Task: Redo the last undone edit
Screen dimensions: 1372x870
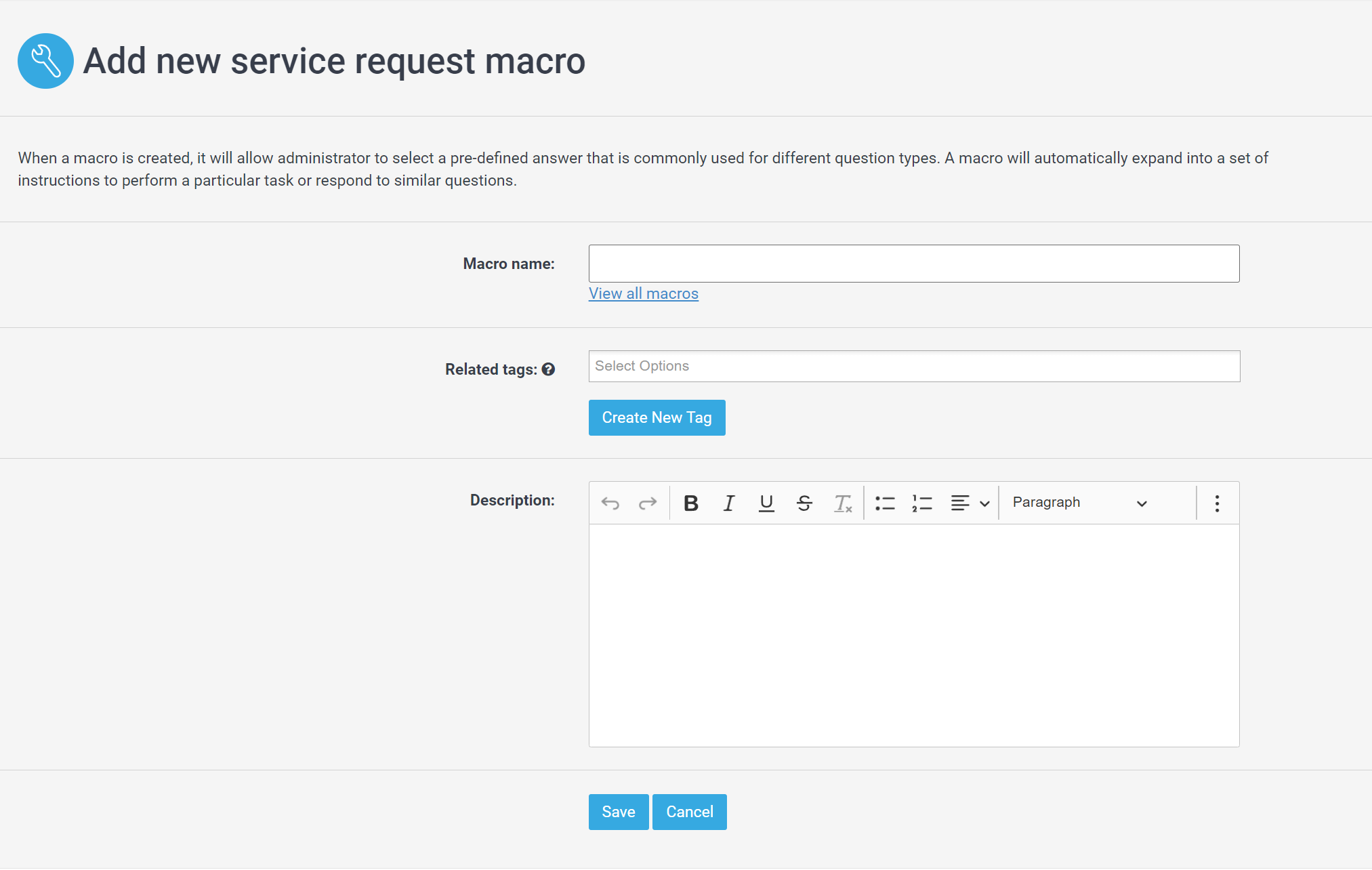Action: click(x=648, y=503)
